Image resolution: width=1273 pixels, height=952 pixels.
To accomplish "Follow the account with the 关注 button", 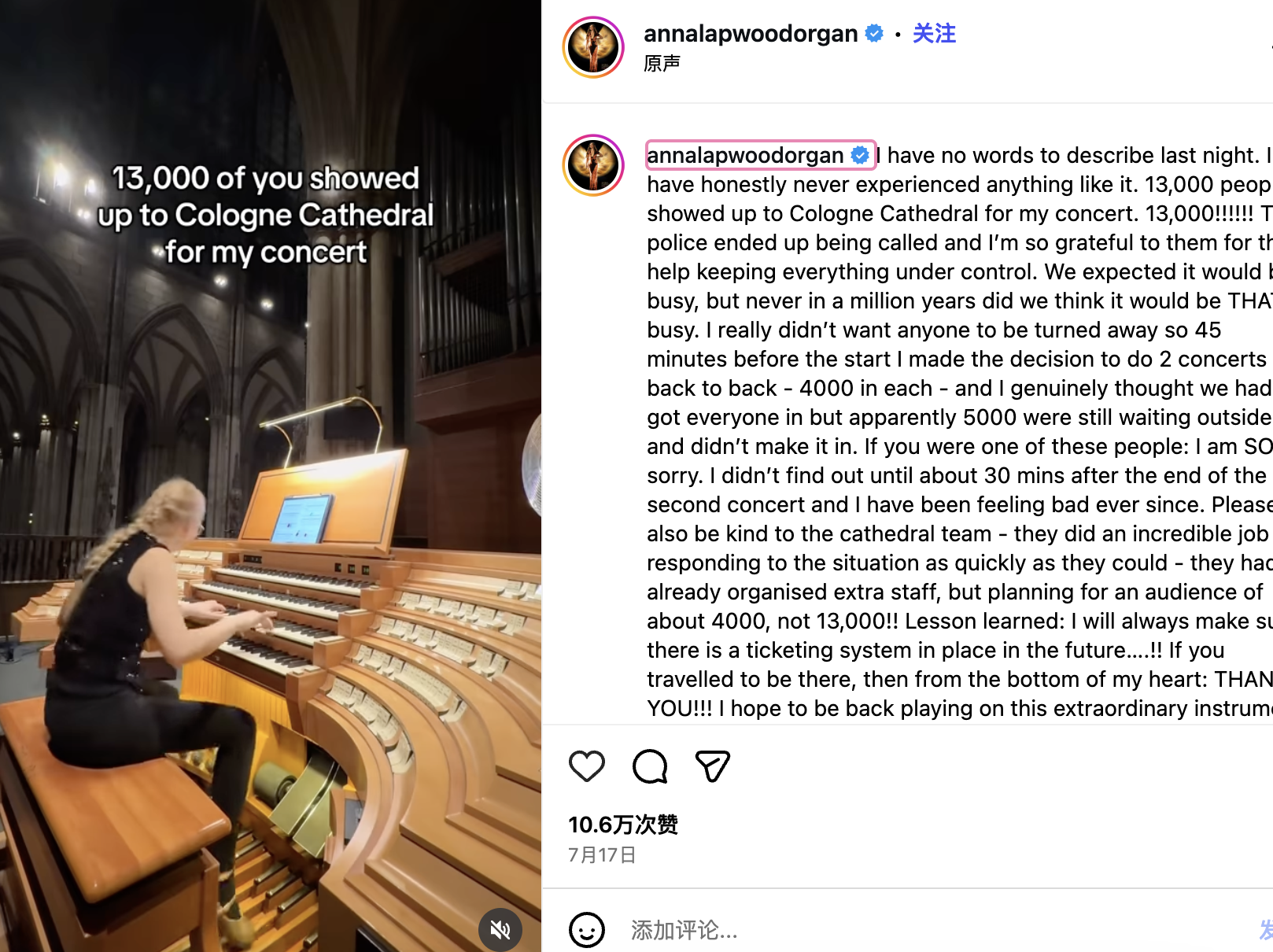I will click(x=934, y=33).
